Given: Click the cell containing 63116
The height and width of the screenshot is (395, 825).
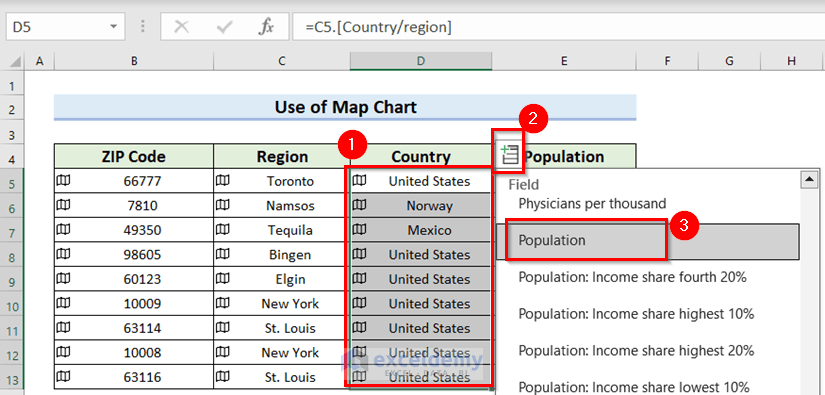Looking at the screenshot, I should coord(134,377).
